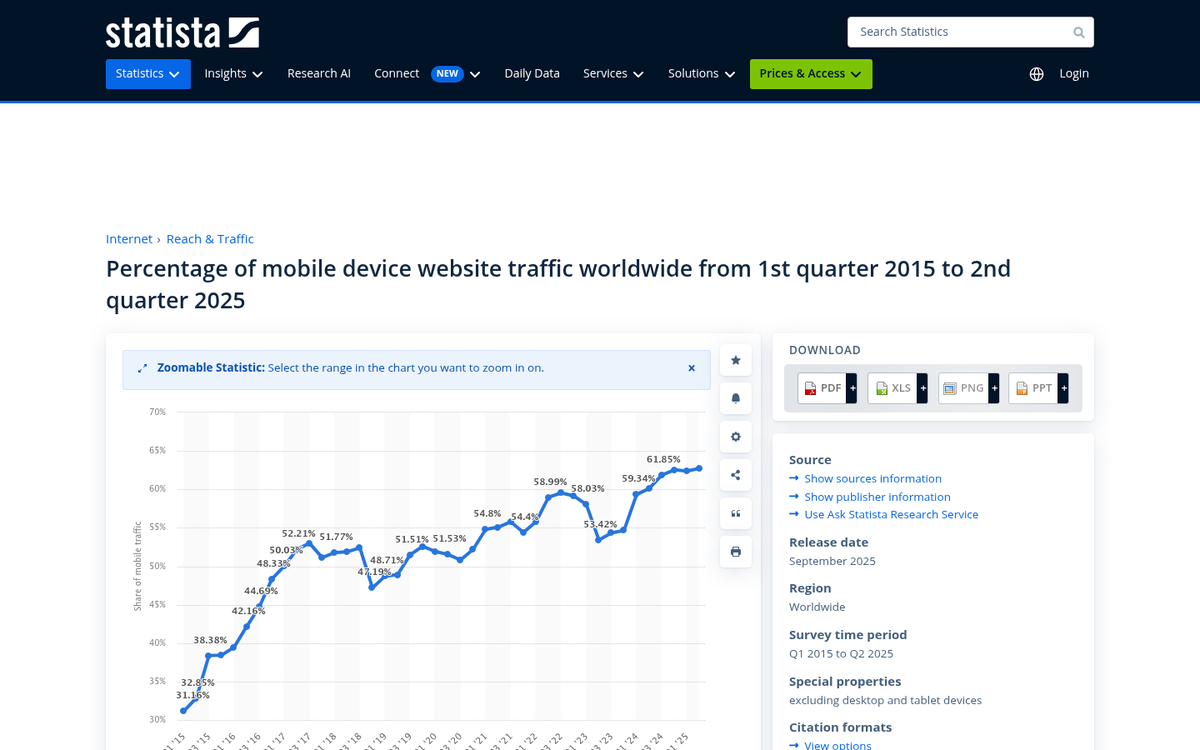Open the Show sources information link

pos(872,478)
